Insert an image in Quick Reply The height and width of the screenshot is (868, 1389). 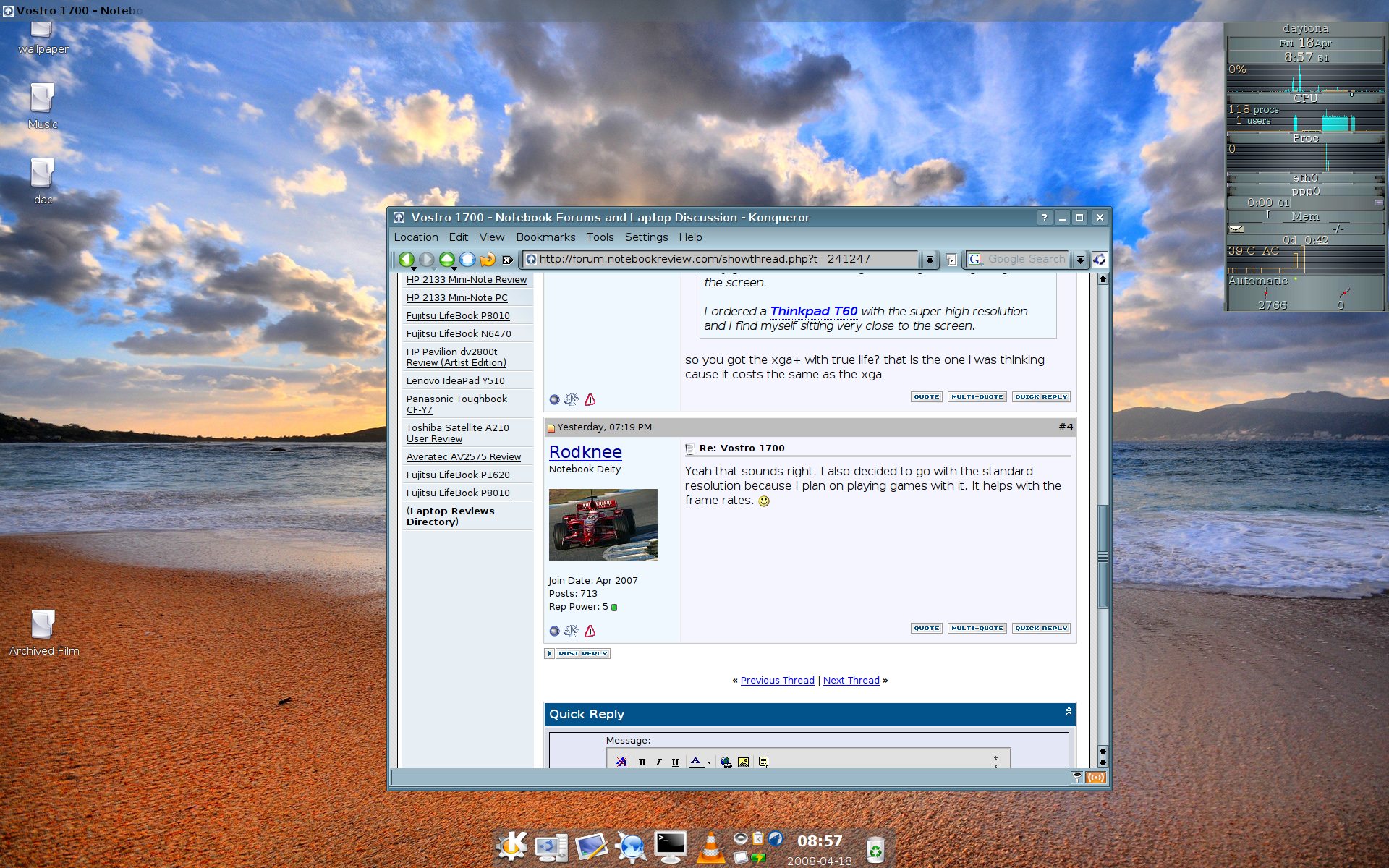743,762
